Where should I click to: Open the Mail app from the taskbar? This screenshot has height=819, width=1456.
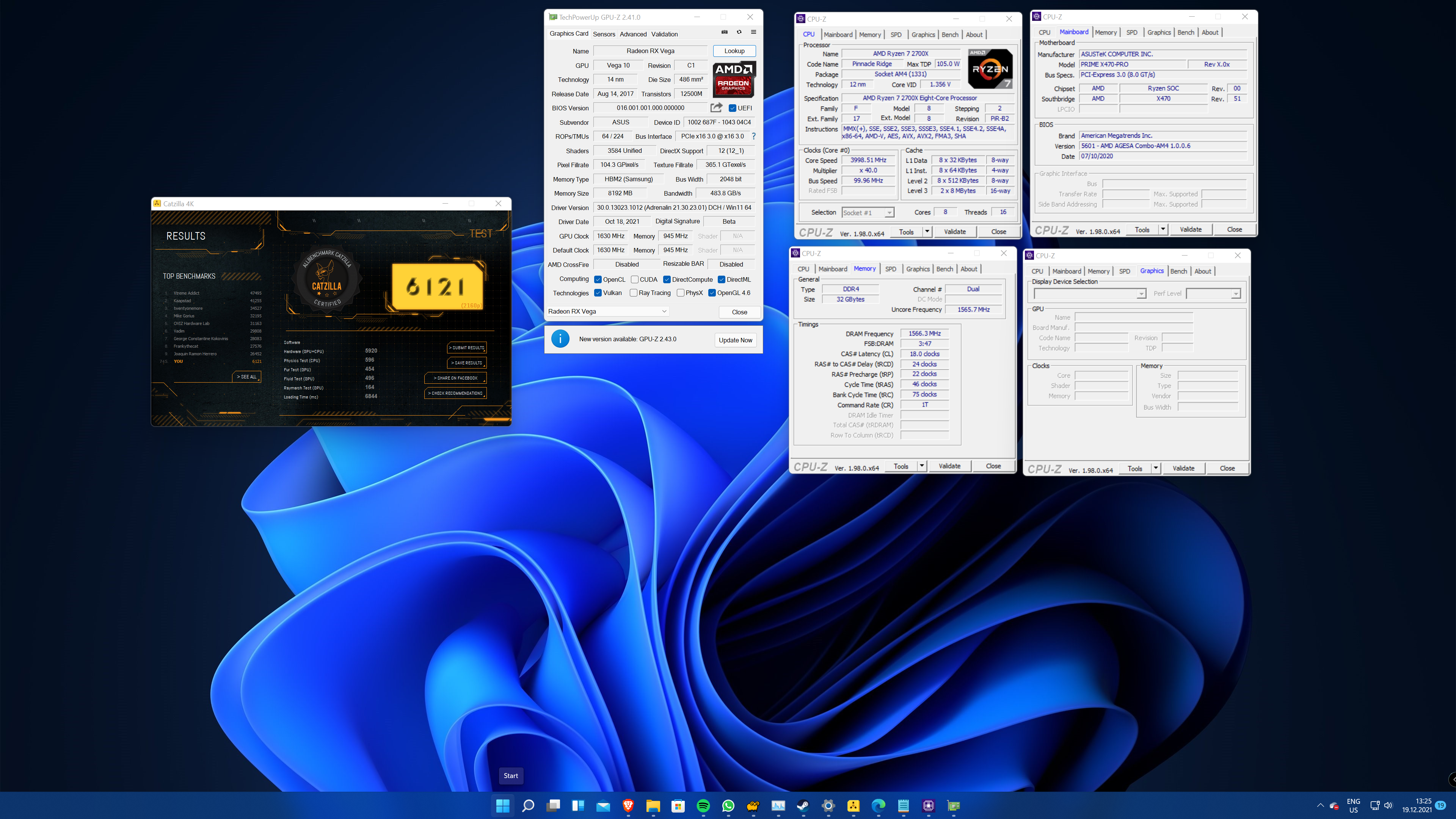tap(603, 805)
